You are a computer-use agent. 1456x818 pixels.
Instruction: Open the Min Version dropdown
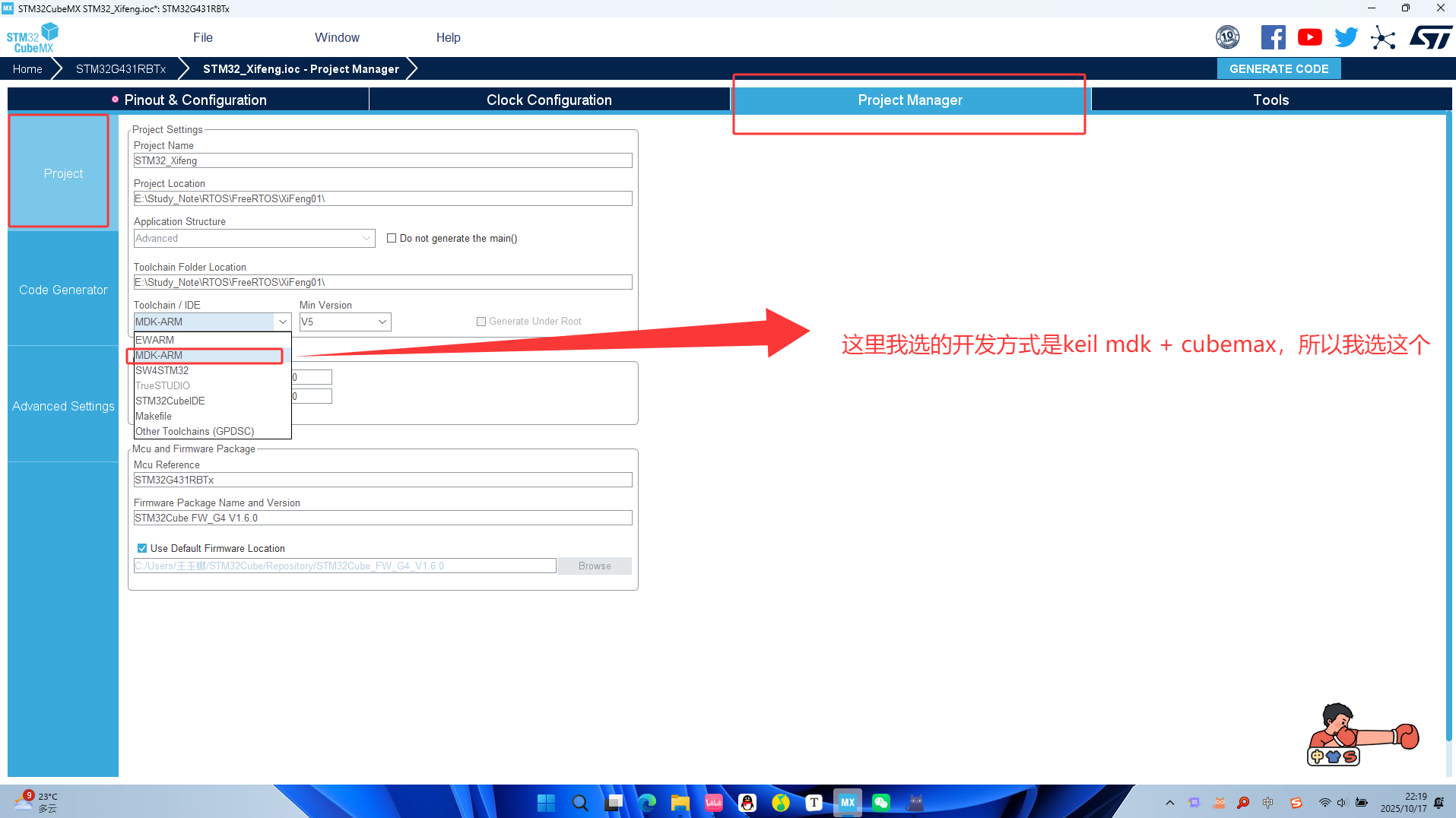tap(345, 322)
